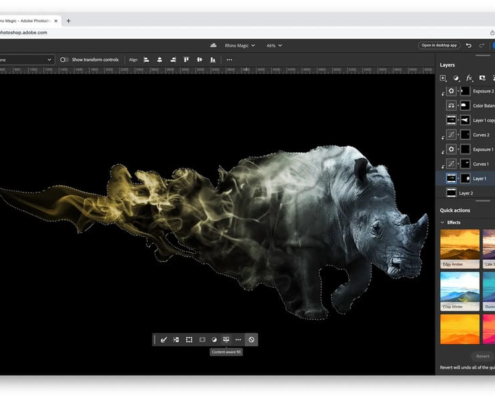This screenshot has height=400, width=495.
Task: Close the Rhino Magic browser tab
Action: (x=56, y=21)
